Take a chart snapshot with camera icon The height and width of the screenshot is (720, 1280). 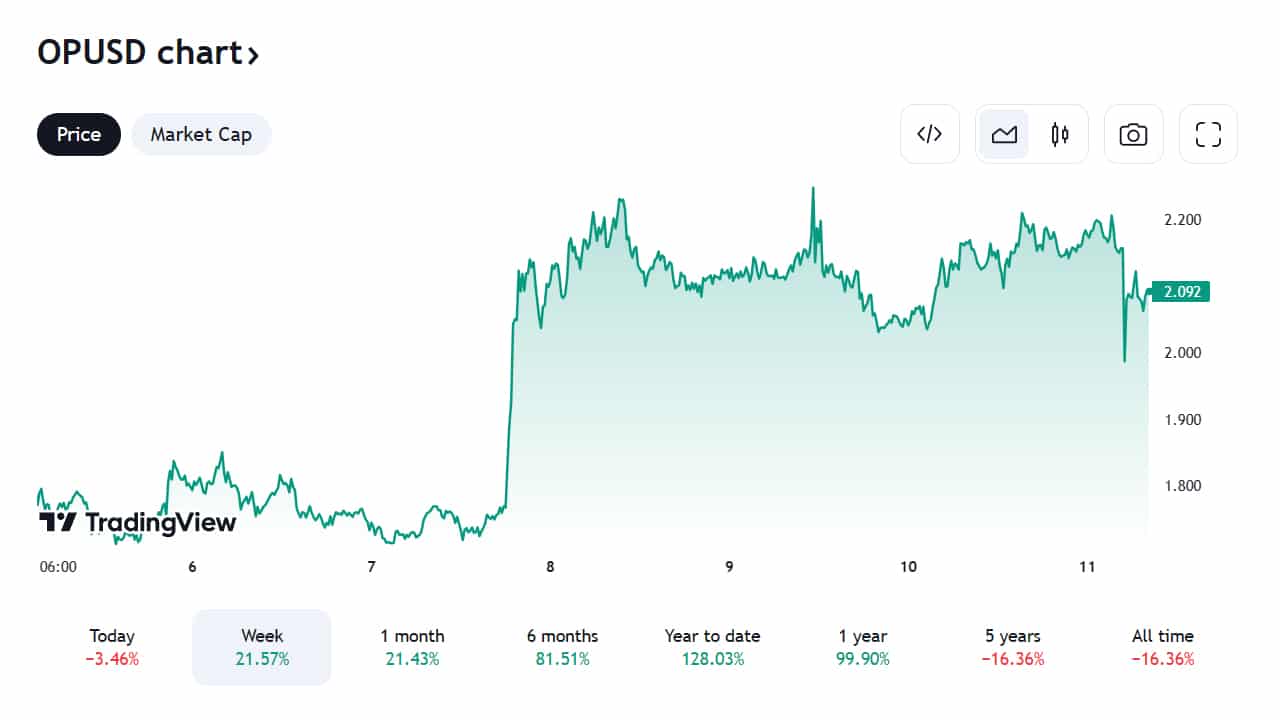tap(1133, 134)
